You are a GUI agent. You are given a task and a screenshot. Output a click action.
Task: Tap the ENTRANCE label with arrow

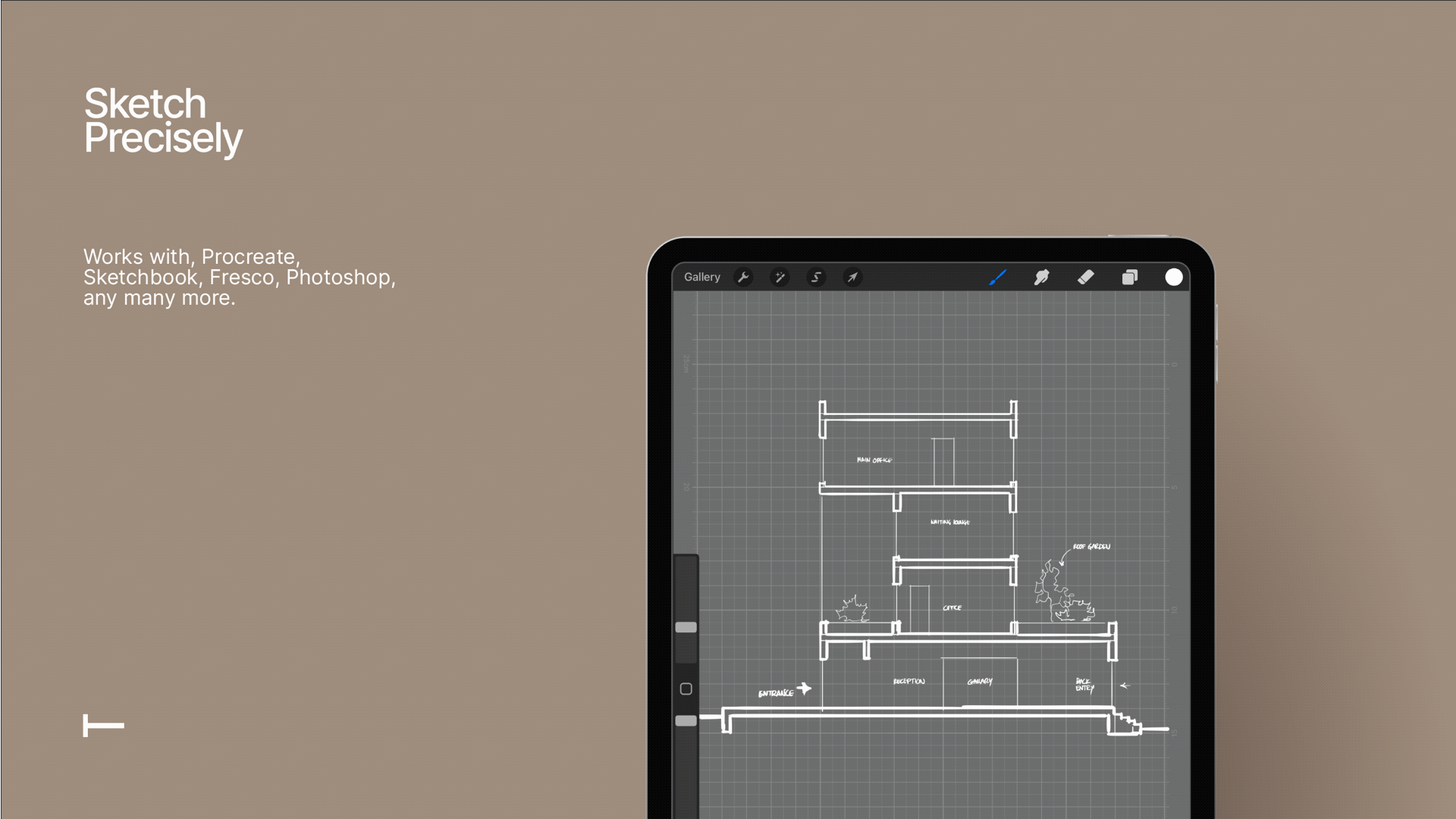(x=777, y=693)
